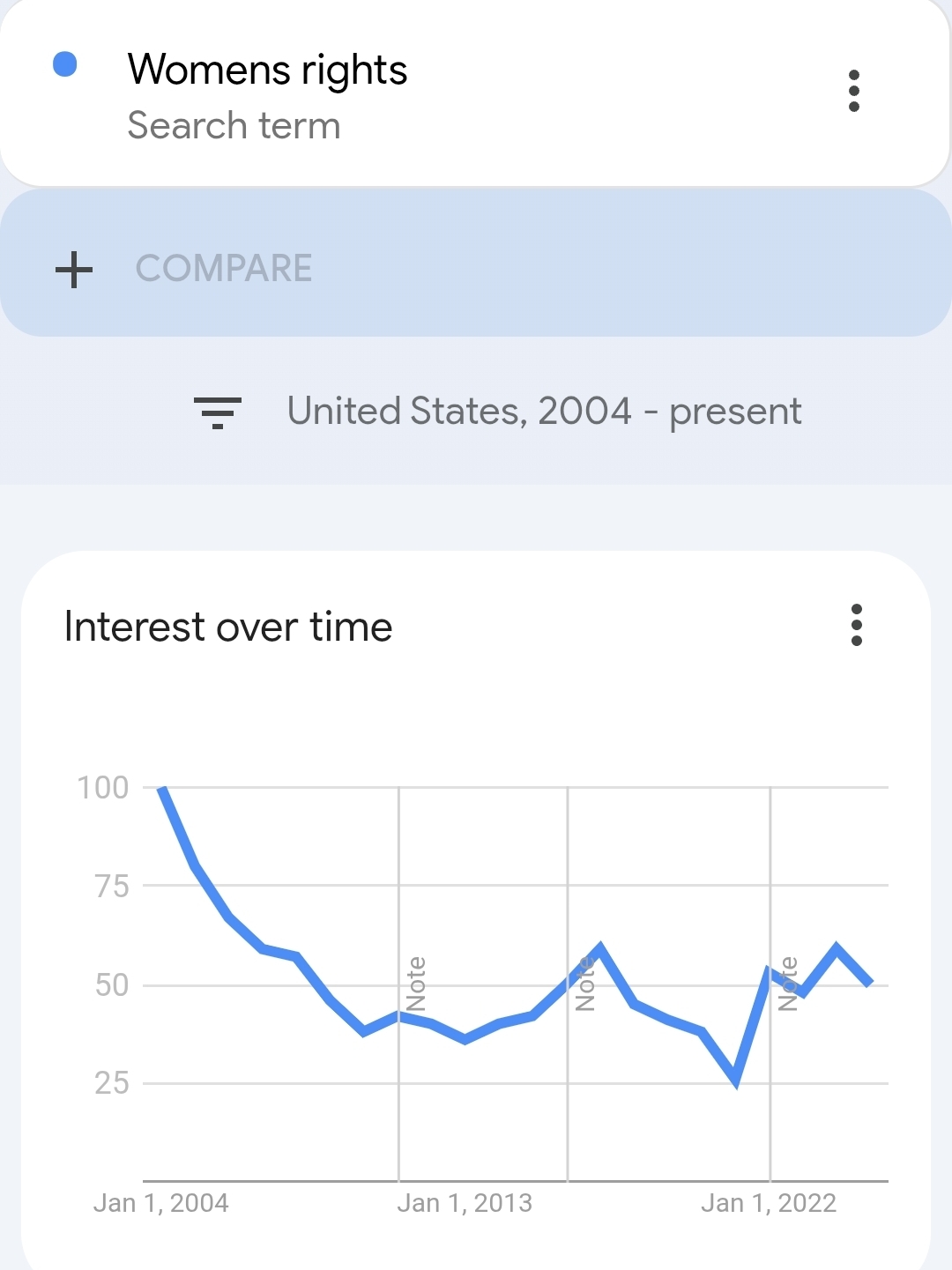
Task: Select the chart's peak point at 100
Action: pyautogui.click(x=161, y=788)
